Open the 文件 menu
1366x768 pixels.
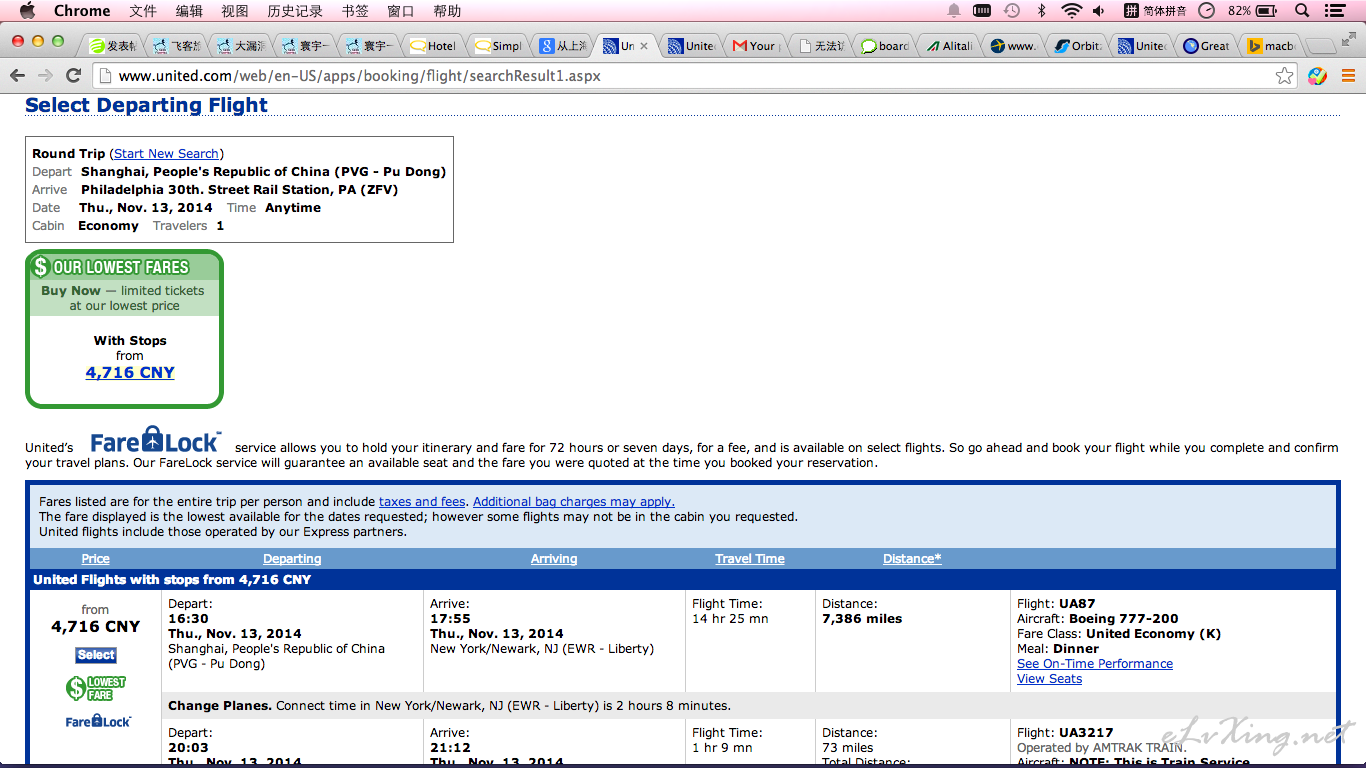[143, 11]
